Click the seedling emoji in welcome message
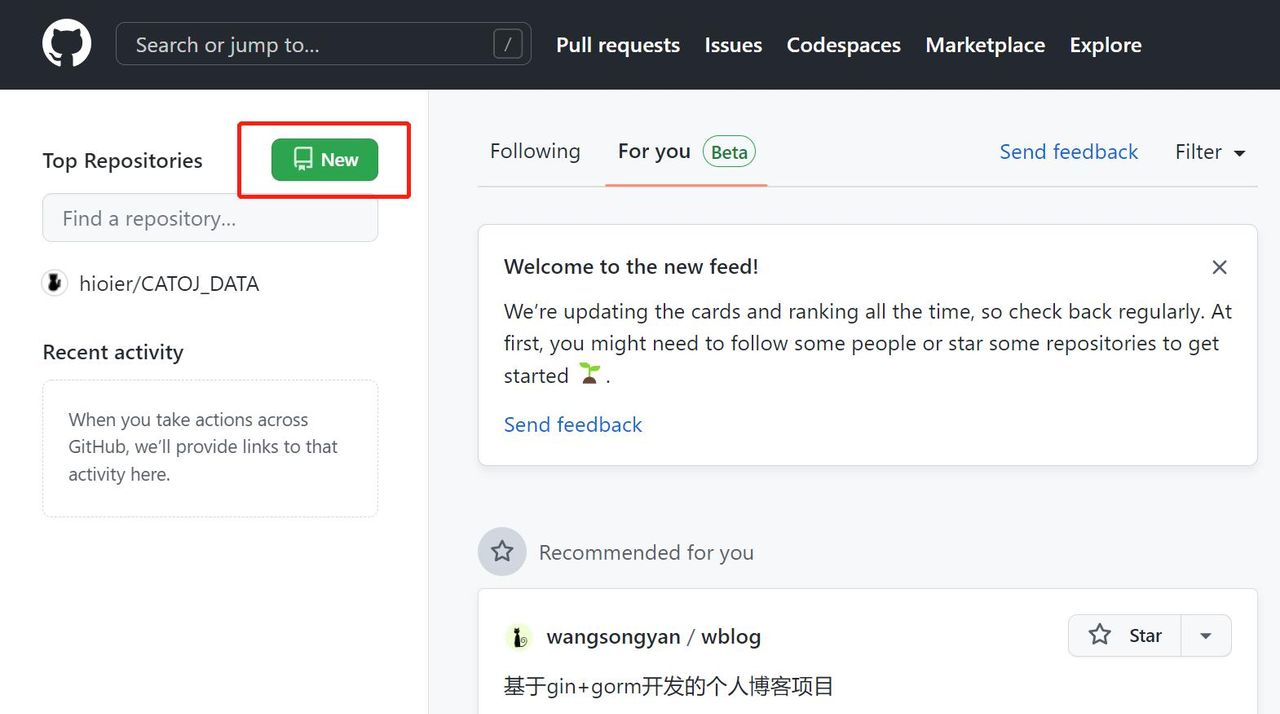The height and width of the screenshot is (714, 1280). pyautogui.click(x=588, y=372)
